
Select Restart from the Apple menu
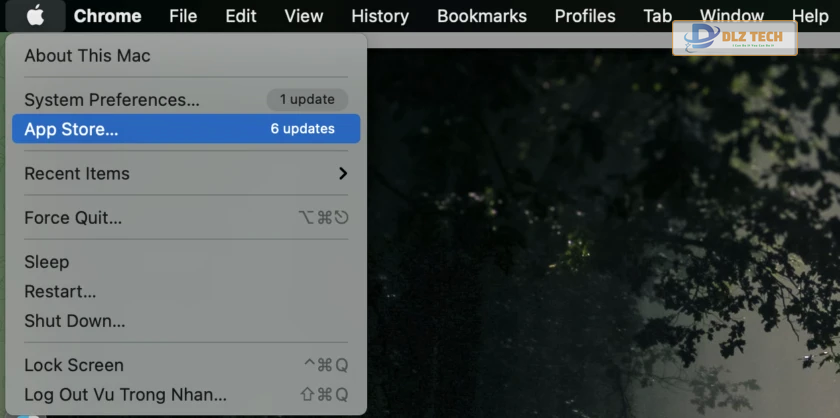[x=186, y=292]
